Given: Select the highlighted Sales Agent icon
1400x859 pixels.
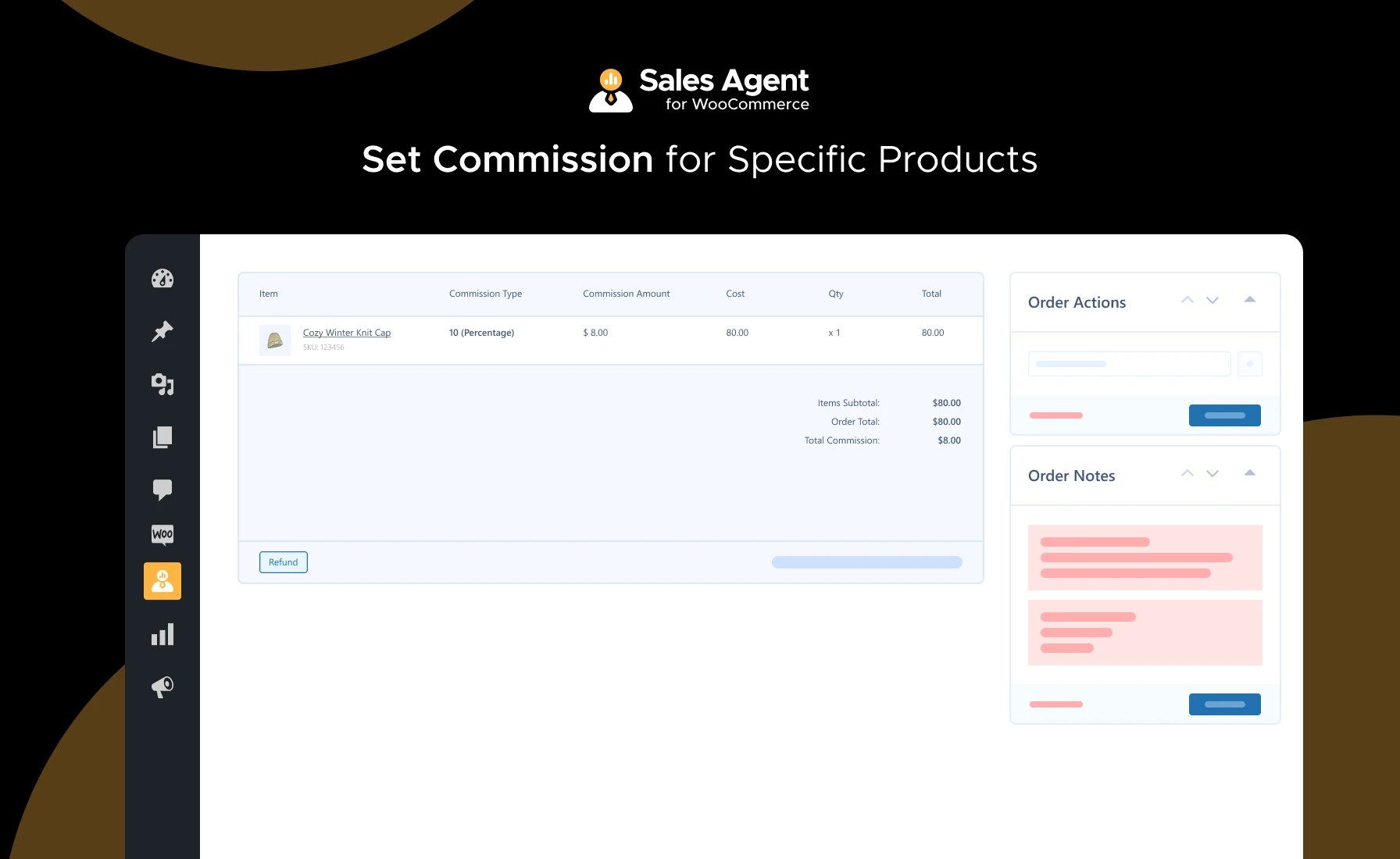Looking at the screenshot, I should click(x=162, y=580).
